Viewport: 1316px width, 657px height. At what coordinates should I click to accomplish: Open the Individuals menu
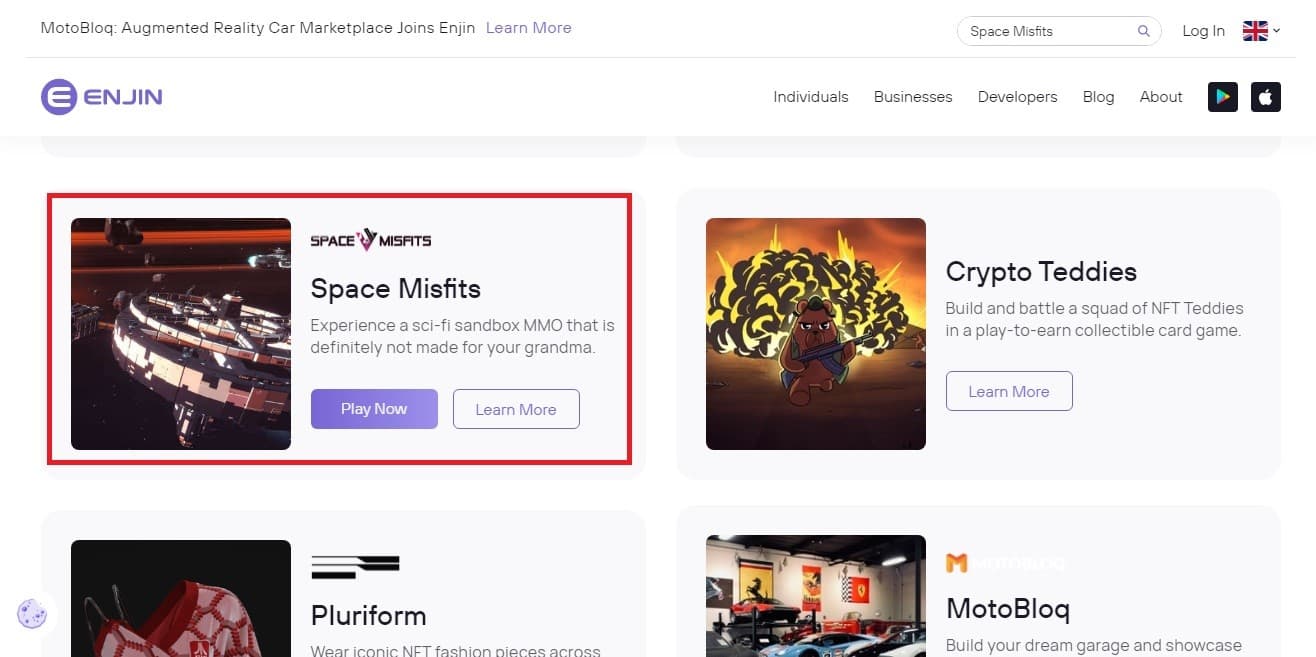(x=811, y=97)
